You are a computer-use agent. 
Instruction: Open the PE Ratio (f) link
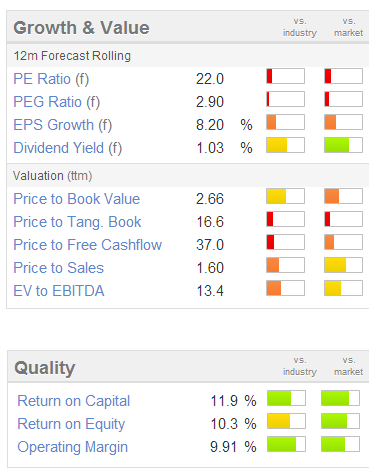51,79
